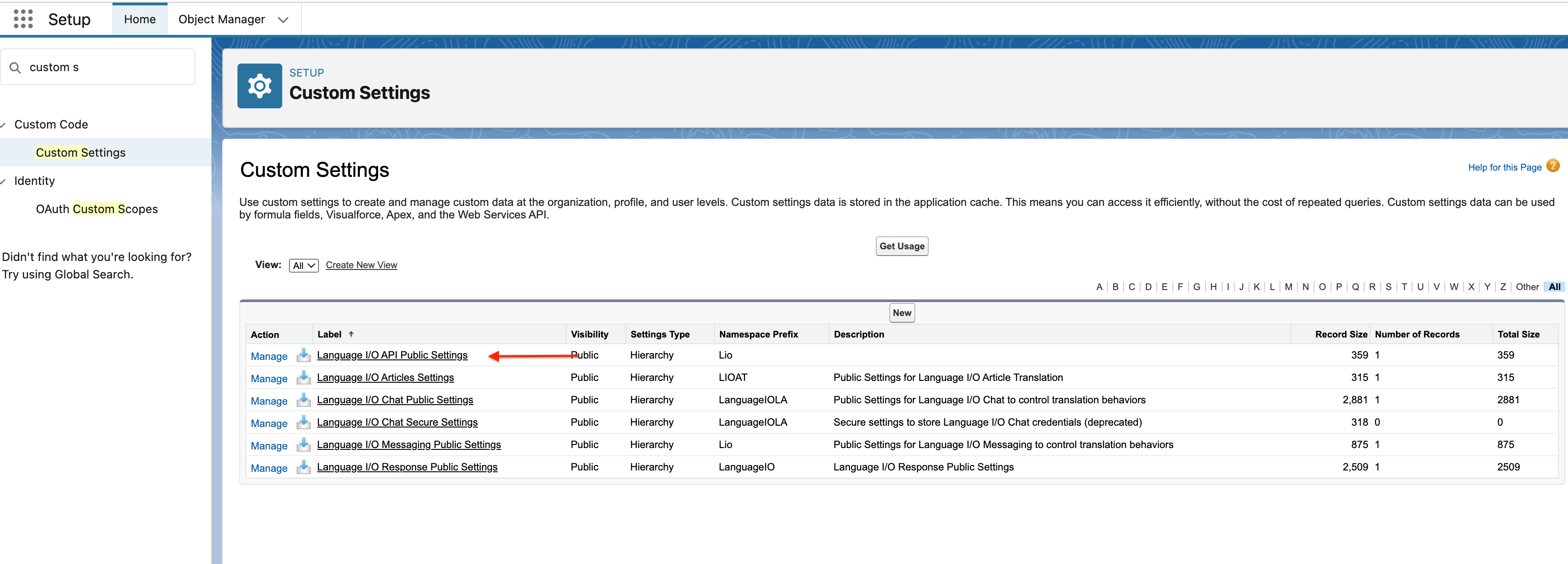This screenshot has width=1568, height=564.
Task: Click in the Quick Find search field
Action: [x=98, y=67]
